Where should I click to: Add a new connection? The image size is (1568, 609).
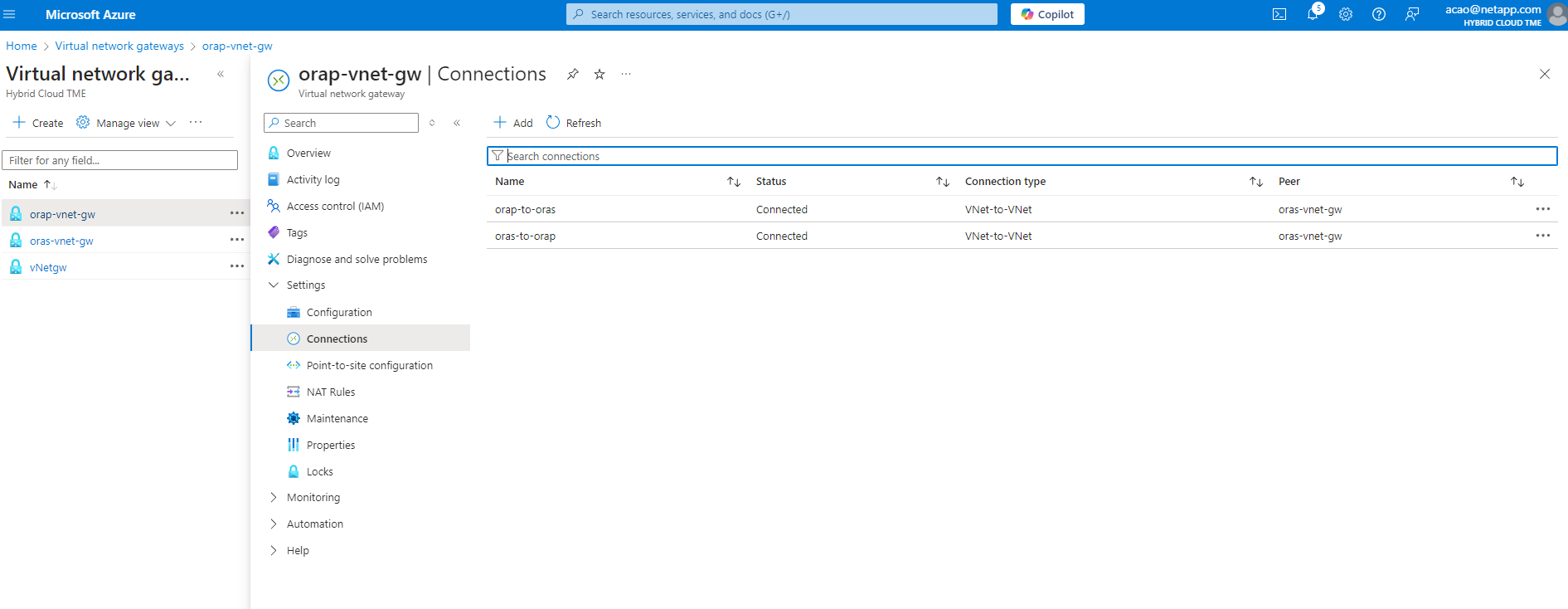[513, 123]
